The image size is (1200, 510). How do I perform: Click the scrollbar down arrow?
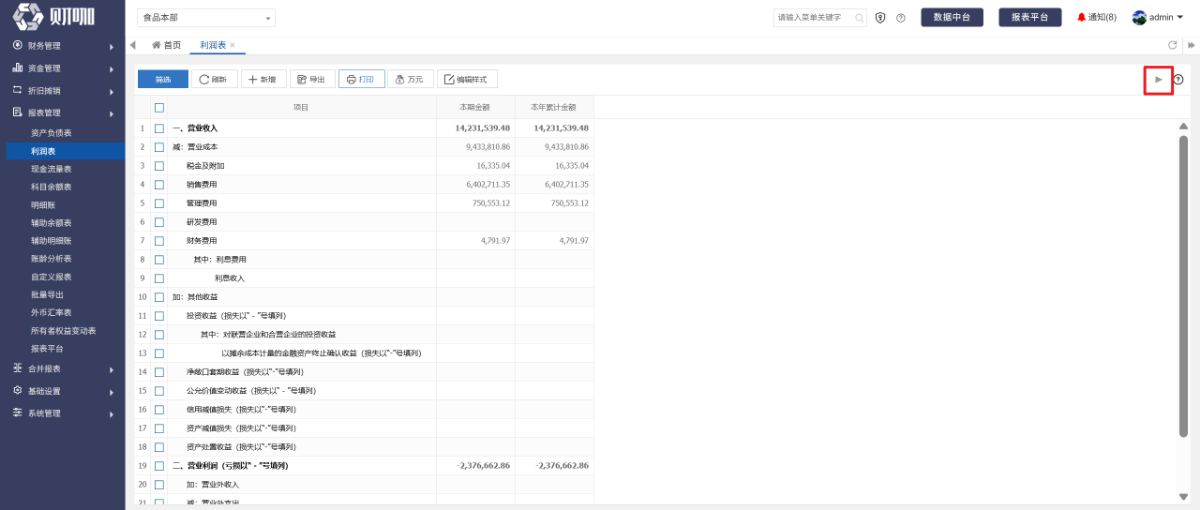pyautogui.click(x=1184, y=496)
